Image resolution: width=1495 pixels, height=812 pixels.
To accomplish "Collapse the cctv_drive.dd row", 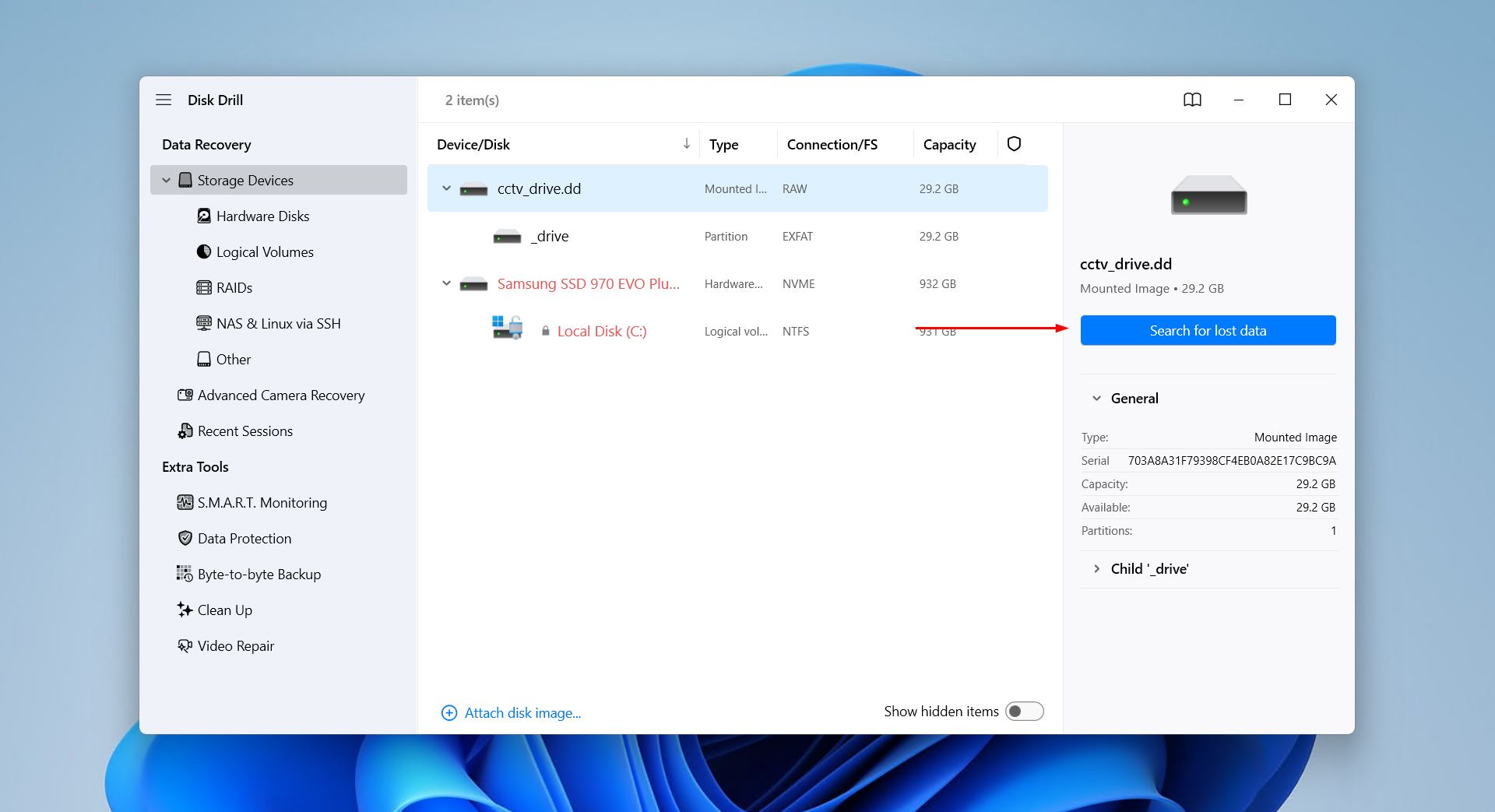I will pyautogui.click(x=446, y=188).
